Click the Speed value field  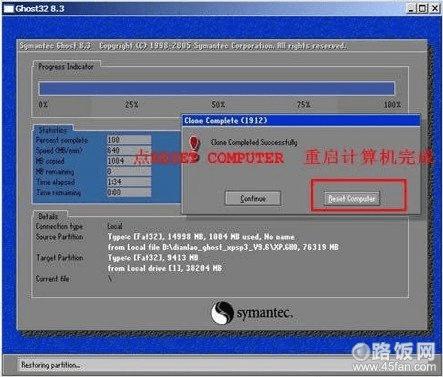(x=129, y=150)
